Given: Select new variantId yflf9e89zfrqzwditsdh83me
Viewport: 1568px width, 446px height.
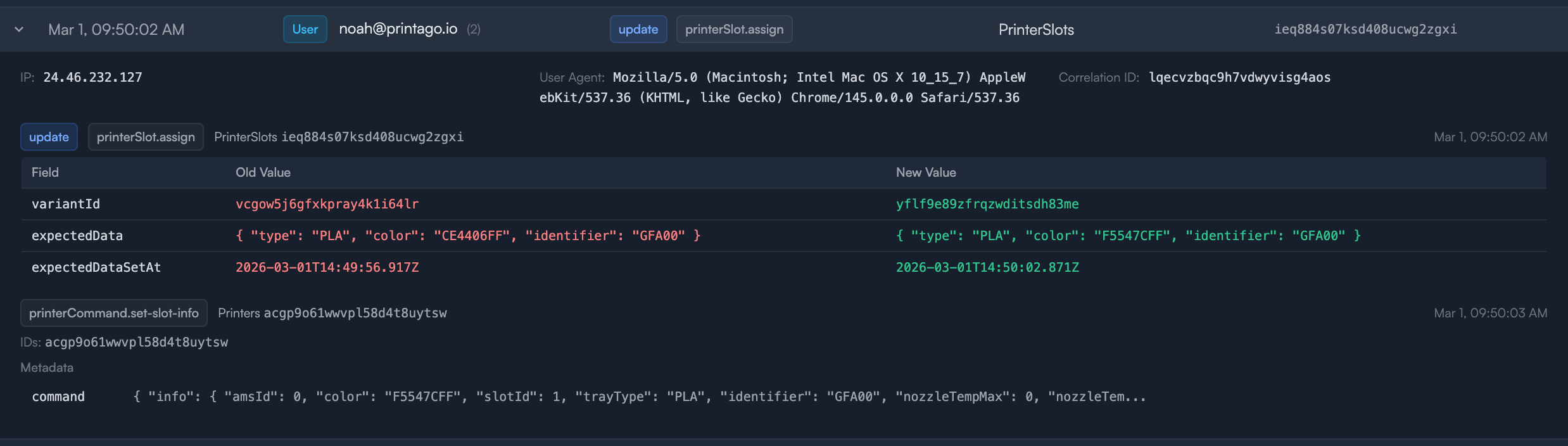Looking at the screenshot, I should [x=987, y=204].
